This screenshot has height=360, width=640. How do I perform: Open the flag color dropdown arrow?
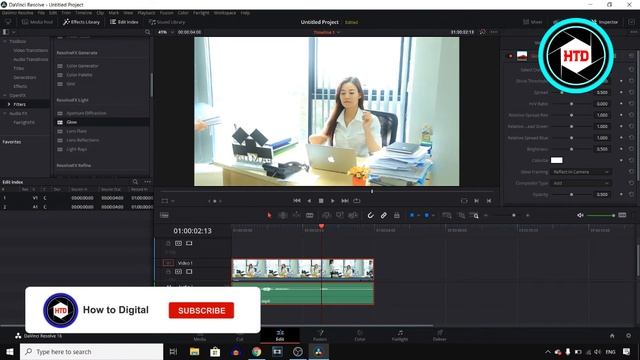[x=418, y=215]
